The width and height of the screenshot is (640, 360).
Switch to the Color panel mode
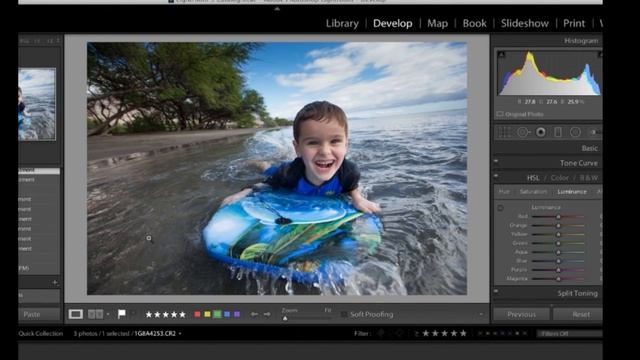tap(560, 178)
